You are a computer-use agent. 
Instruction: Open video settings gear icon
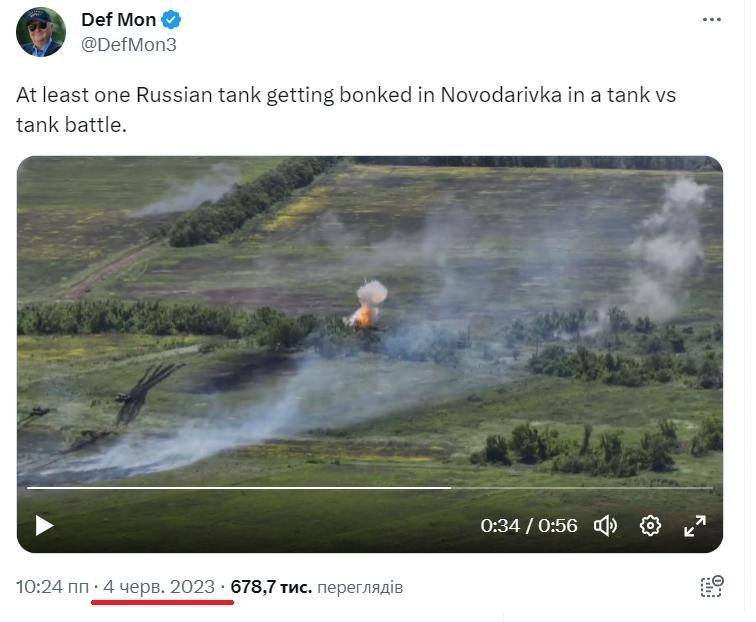pos(650,525)
